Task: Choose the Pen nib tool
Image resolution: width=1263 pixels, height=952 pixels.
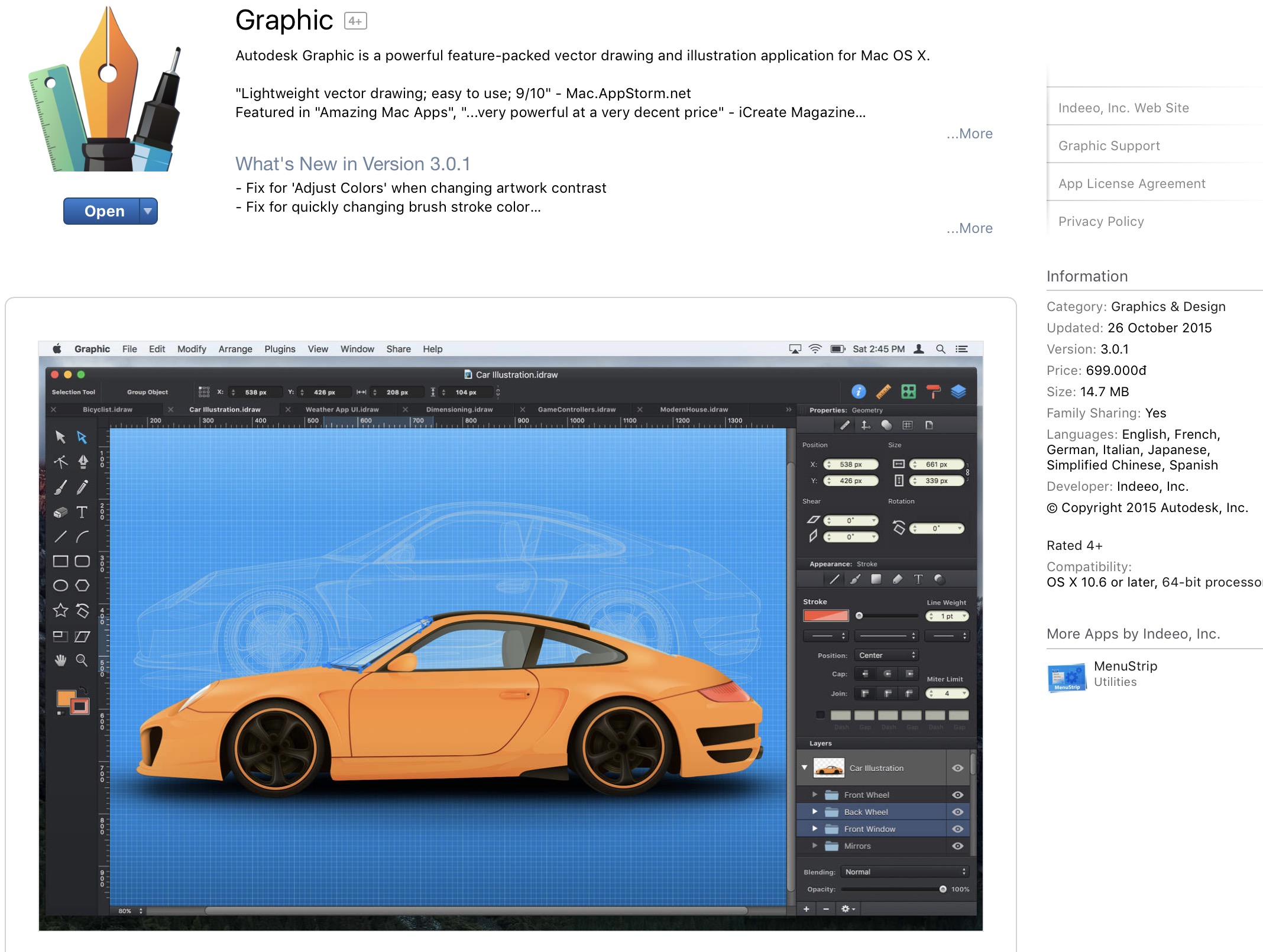Action: coord(83,462)
